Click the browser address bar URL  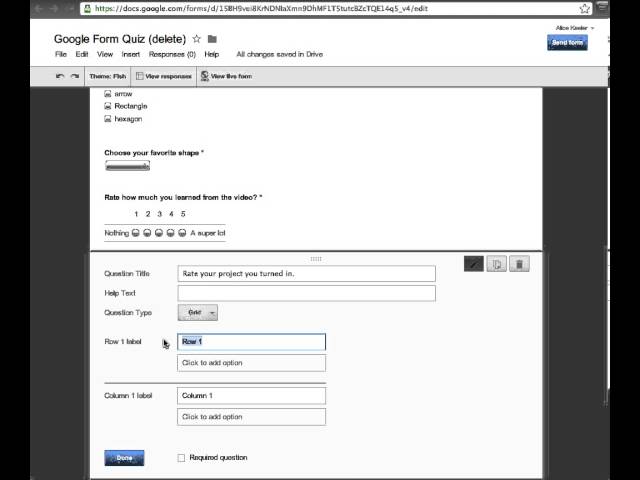tap(261, 8)
